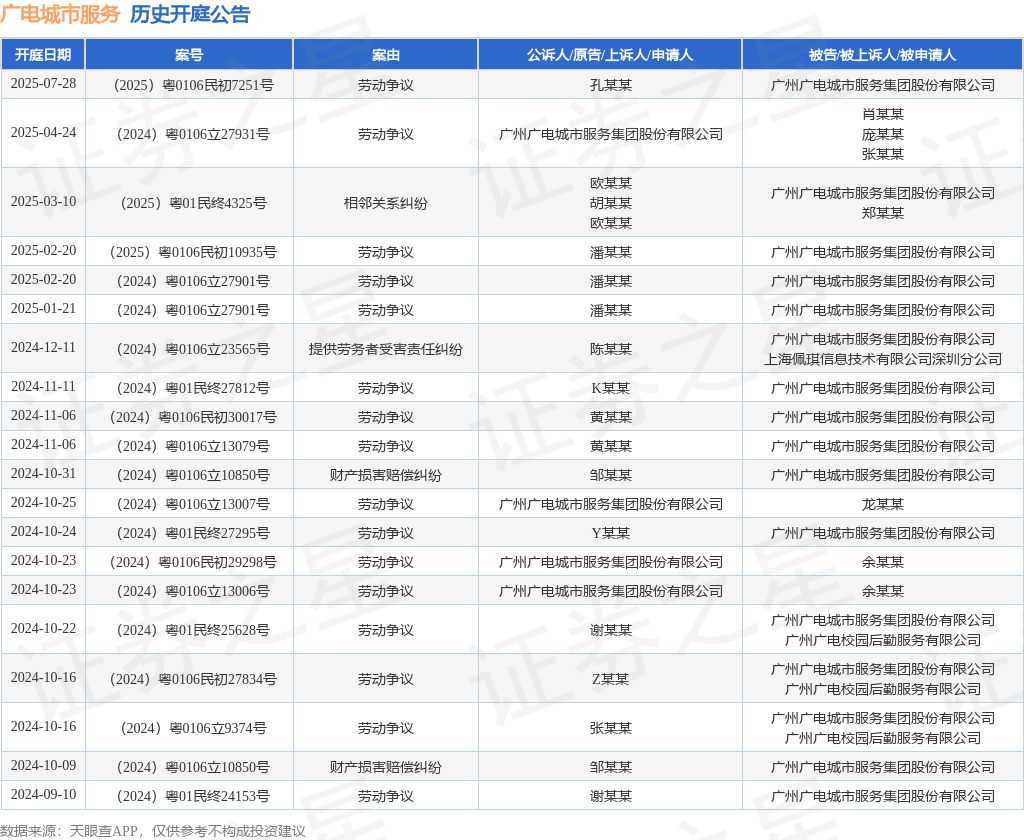The image size is (1024, 840).
Task: Click date cell 2025-07-28
Action: [43, 84]
